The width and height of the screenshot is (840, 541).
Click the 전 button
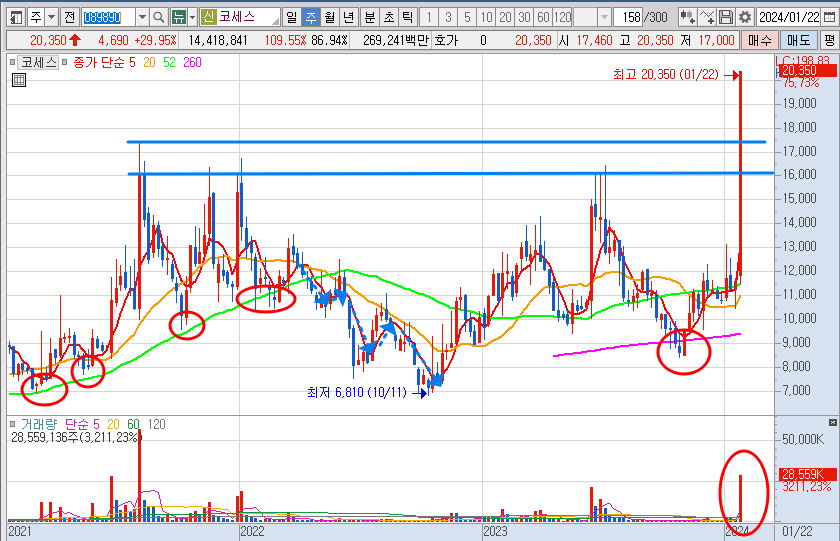pos(70,18)
